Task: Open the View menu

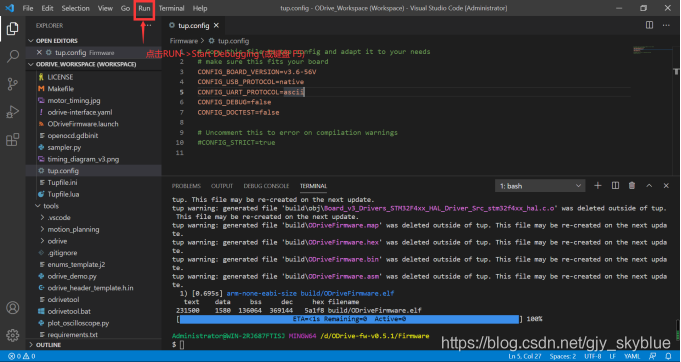Action: pyautogui.click(x=105, y=8)
